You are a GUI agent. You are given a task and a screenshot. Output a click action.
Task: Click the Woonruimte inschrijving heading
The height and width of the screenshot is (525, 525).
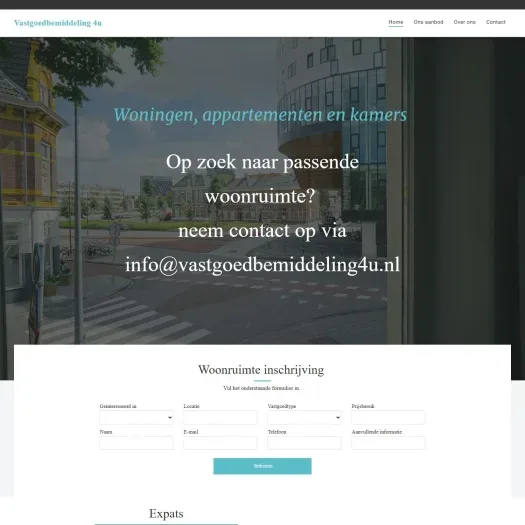click(x=261, y=370)
